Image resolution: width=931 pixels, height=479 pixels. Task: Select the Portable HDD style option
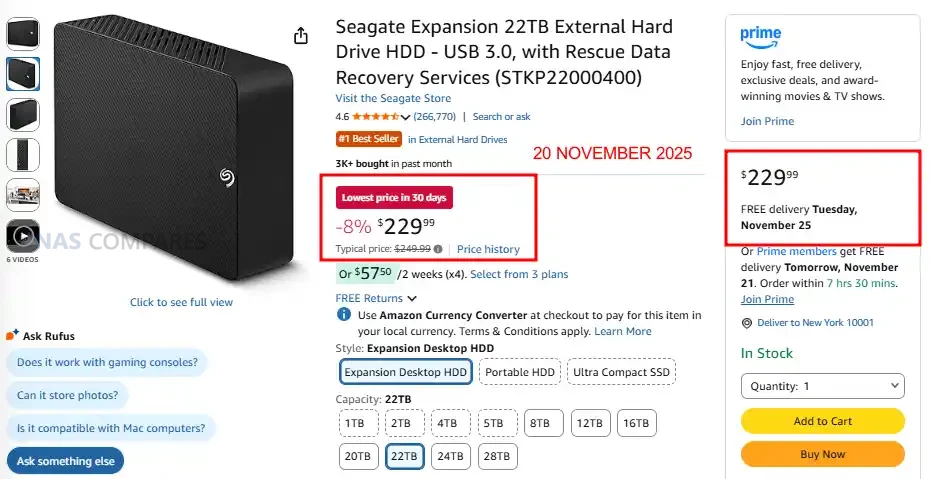[x=519, y=372]
